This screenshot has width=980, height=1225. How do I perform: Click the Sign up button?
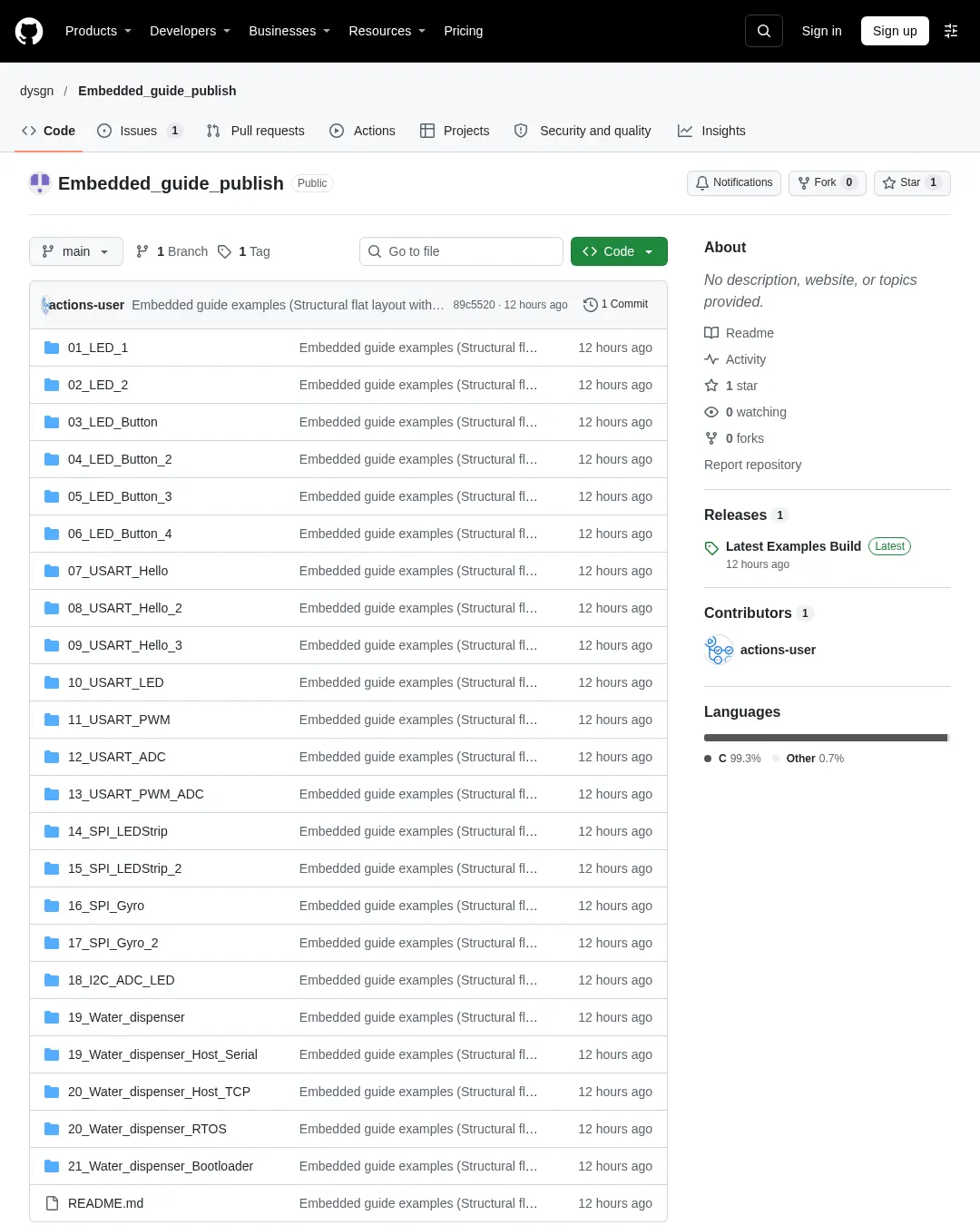[x=895, y=31]
